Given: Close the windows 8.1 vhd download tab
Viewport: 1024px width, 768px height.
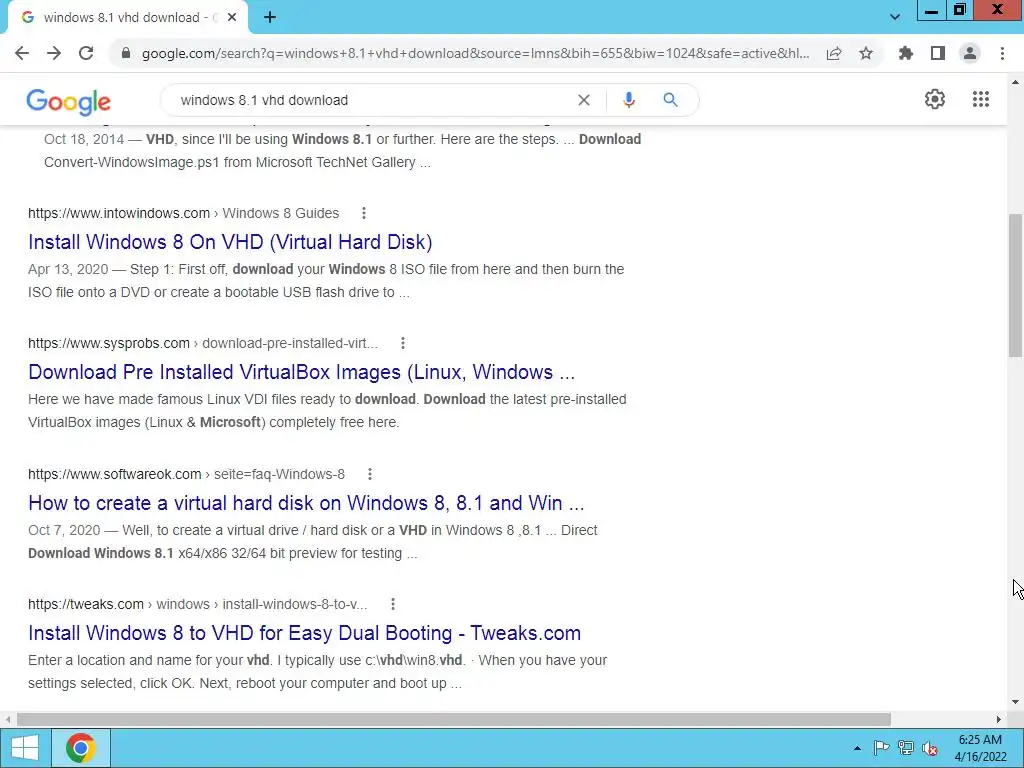Looking at the screenshot, I should (232, 18).
